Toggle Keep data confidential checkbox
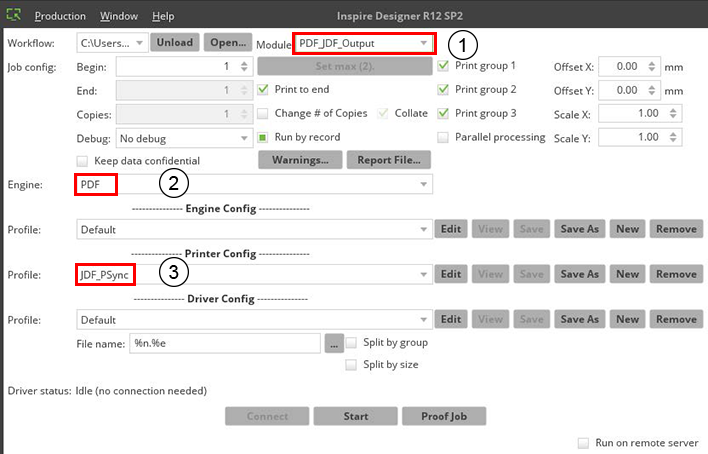 pyautogui.click(x=82, y=161)
